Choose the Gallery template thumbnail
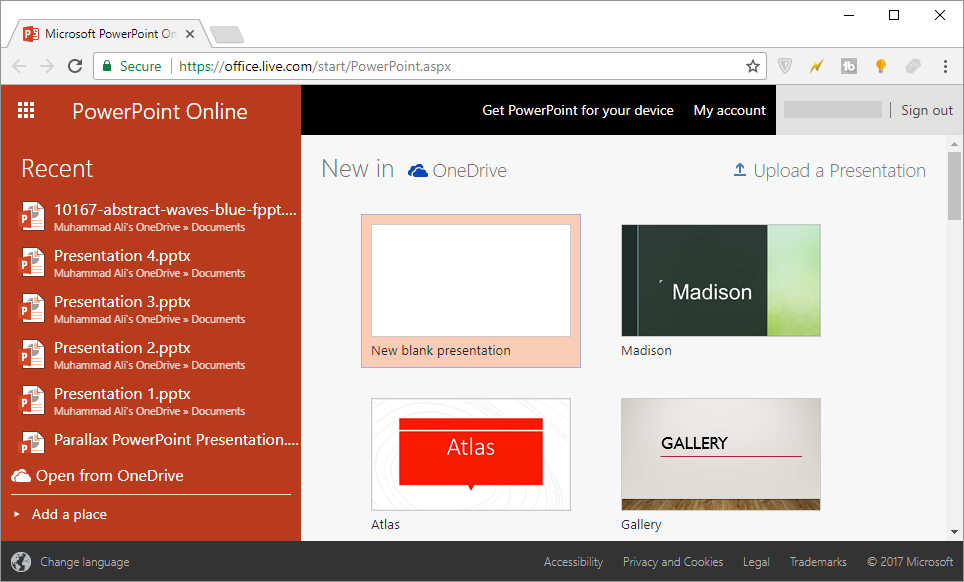This screenshot has width=964, height=582. click(721, 454)
